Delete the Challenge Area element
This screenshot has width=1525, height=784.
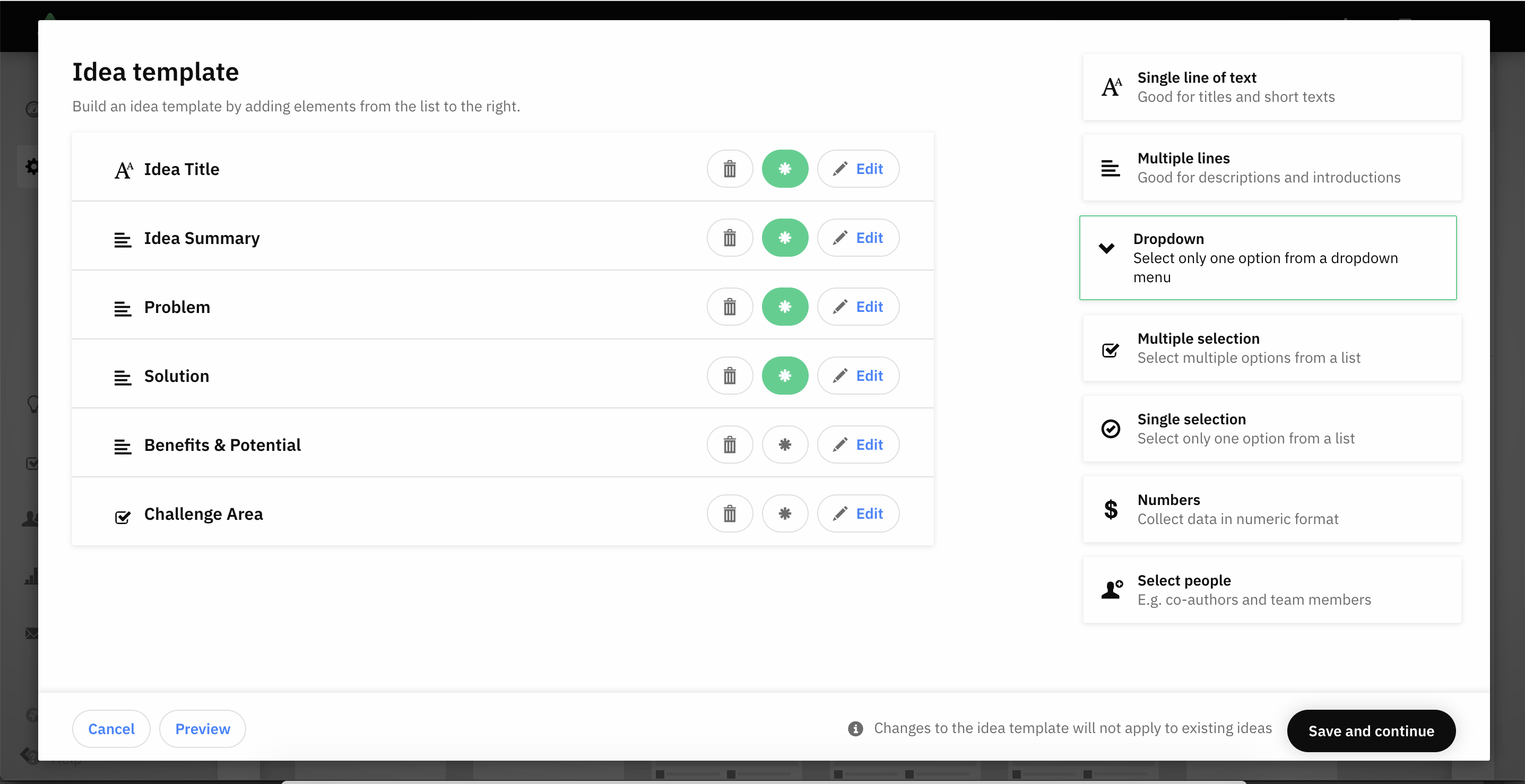click(x=730, y=513)
